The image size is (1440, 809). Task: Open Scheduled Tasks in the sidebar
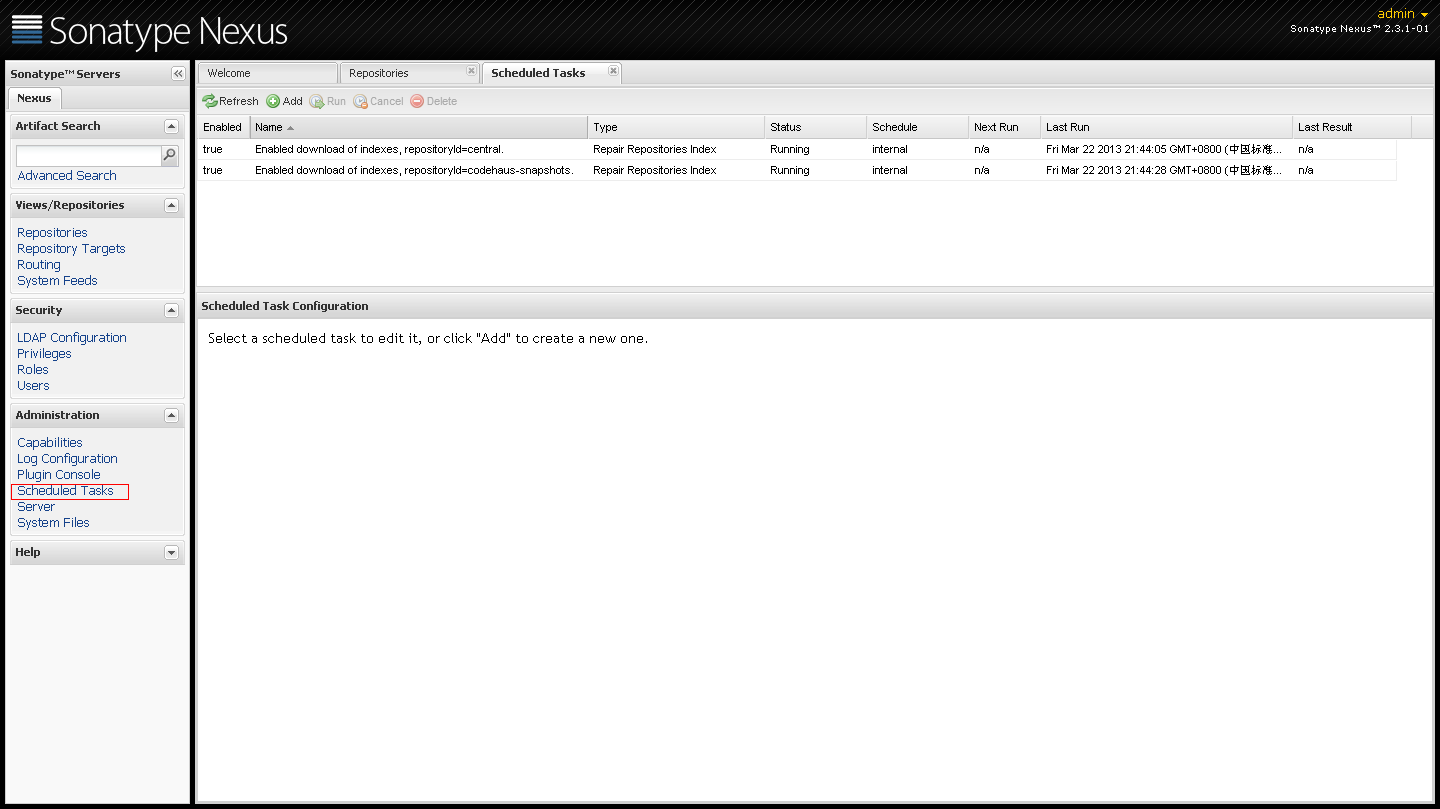click(65, 491)
